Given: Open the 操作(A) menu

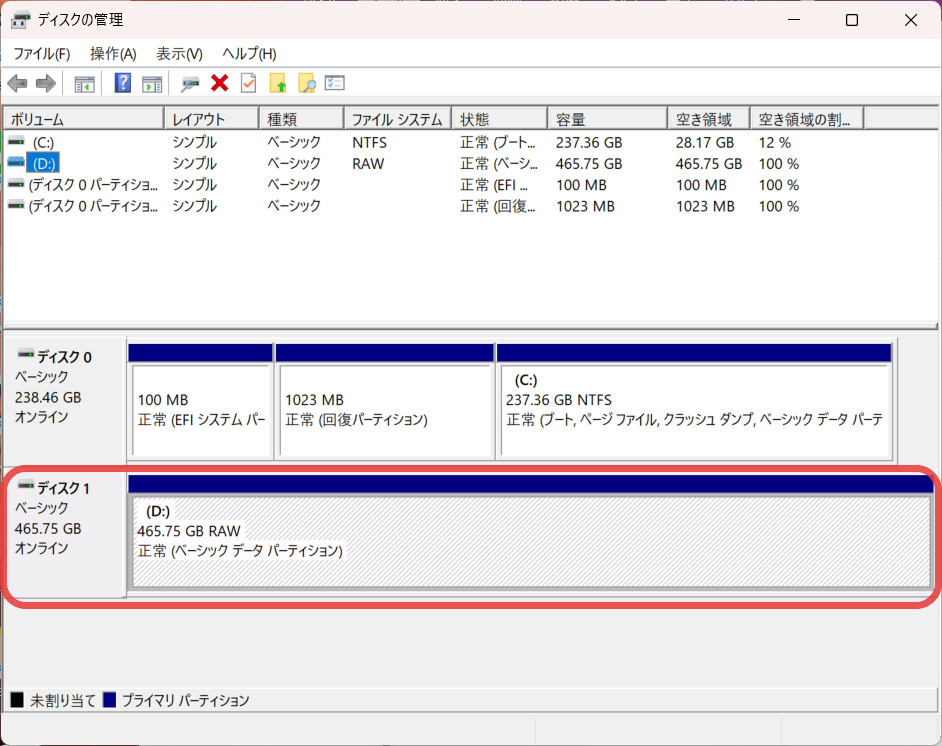Looking at the screenshot, I should tap(112, 54).
